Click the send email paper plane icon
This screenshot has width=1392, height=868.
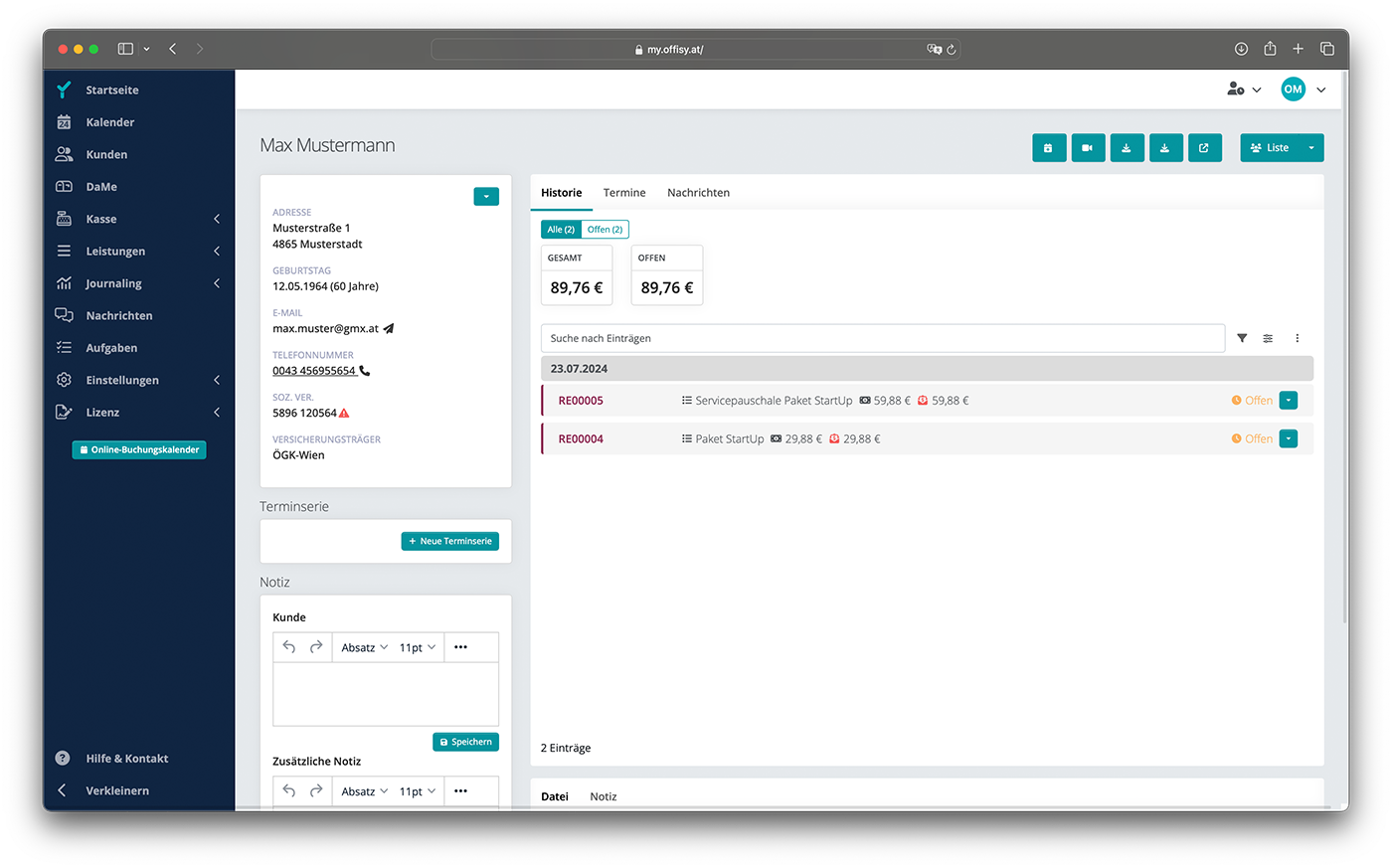pos(389,329)
